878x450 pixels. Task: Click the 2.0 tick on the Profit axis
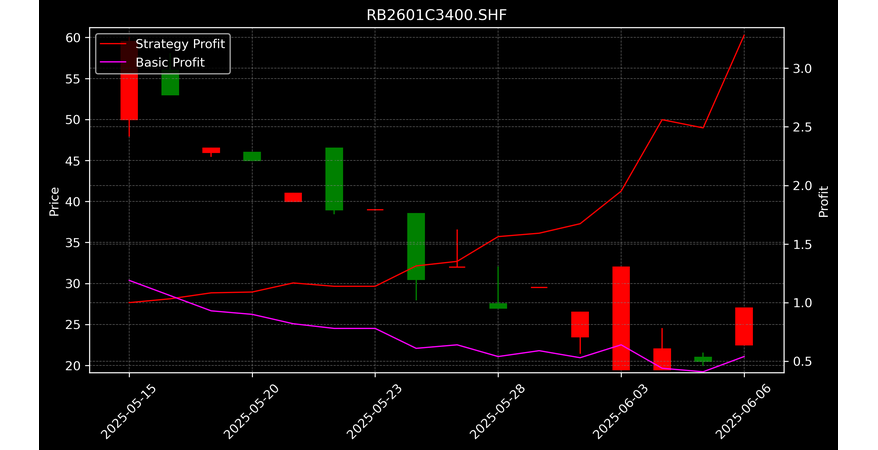pos(801,186)
